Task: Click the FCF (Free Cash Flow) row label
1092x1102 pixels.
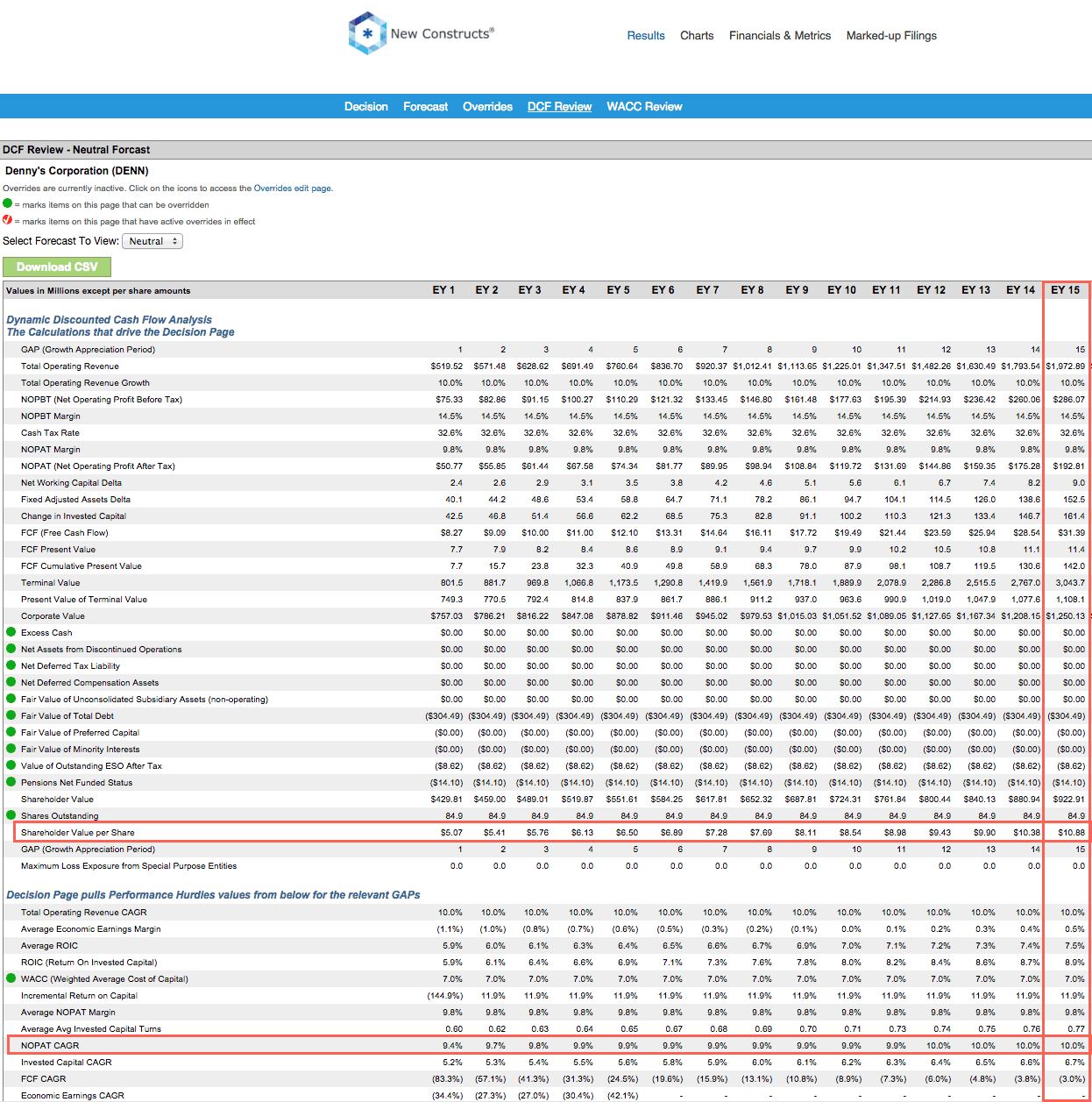Action: pyautogui.click(x=65, y=533)
